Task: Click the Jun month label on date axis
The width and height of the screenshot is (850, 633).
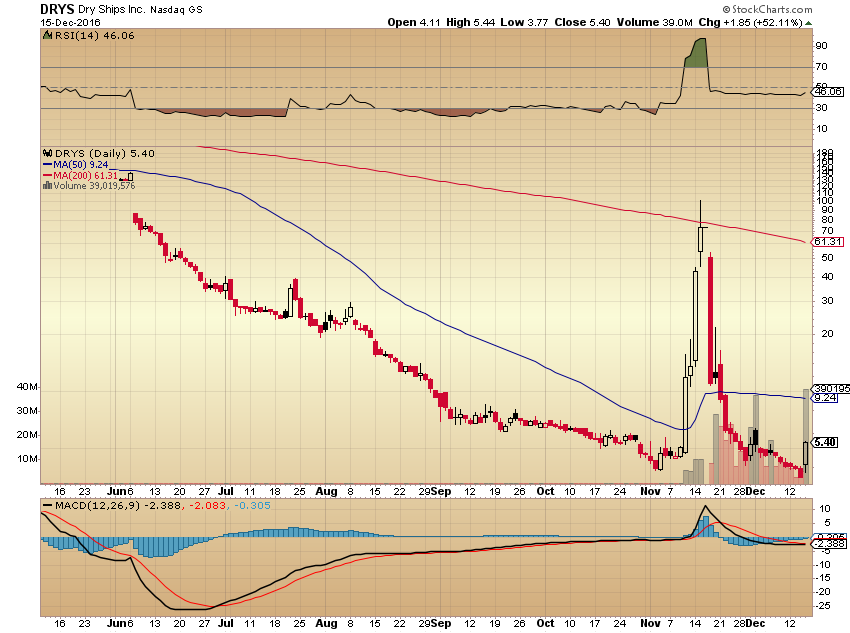Action: [121, 492]
